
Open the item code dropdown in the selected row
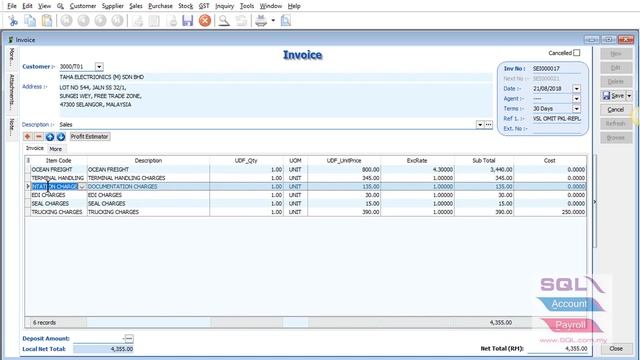(x=82, y=187)
